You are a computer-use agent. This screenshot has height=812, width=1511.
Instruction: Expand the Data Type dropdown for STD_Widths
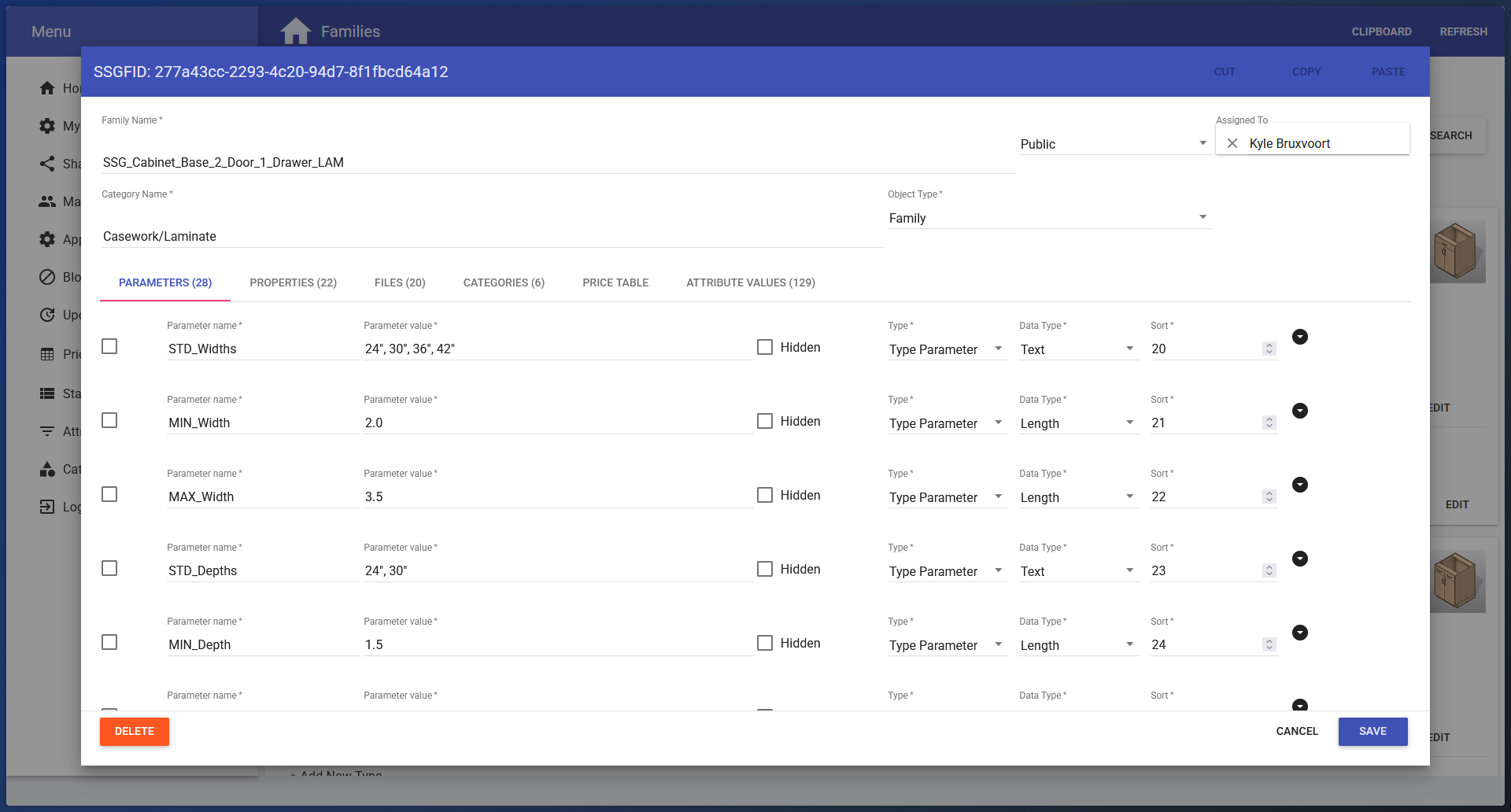1129,349
